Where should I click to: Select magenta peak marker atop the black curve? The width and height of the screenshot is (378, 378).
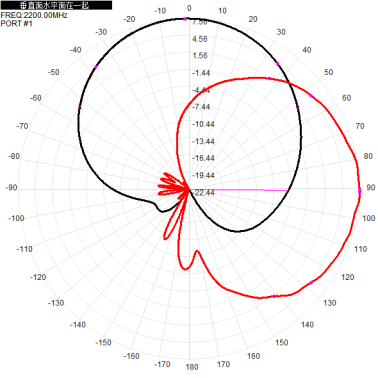pyautogui.click(x=185, y=19)
